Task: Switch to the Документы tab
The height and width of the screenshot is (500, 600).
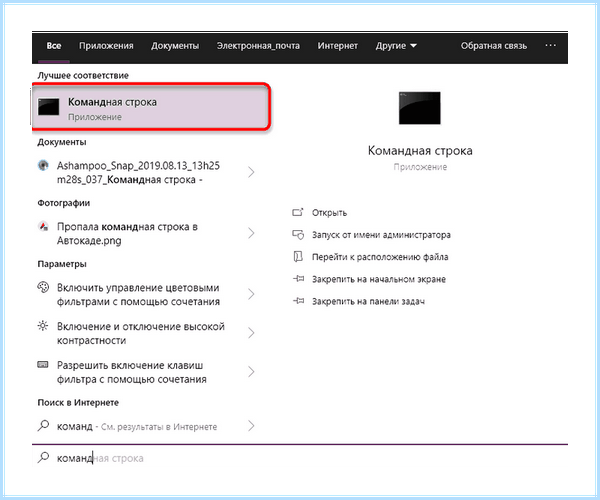Action: click(175, 46)
